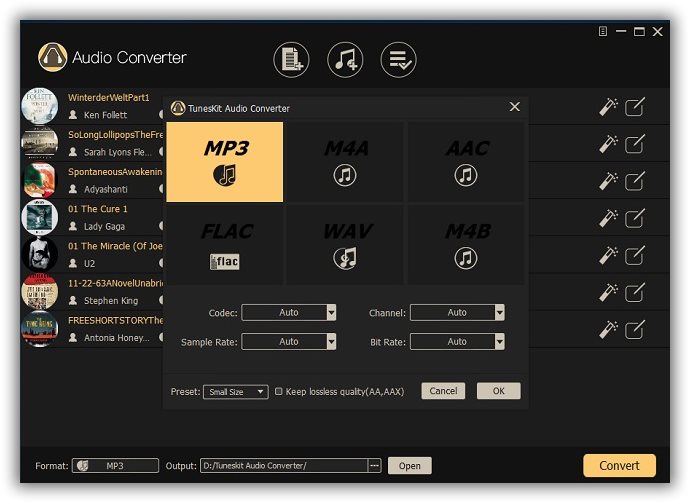Viewport: 690px width, 503px height.
Task: Click the Audio Converter headphone logo
Action: [52, 57]
